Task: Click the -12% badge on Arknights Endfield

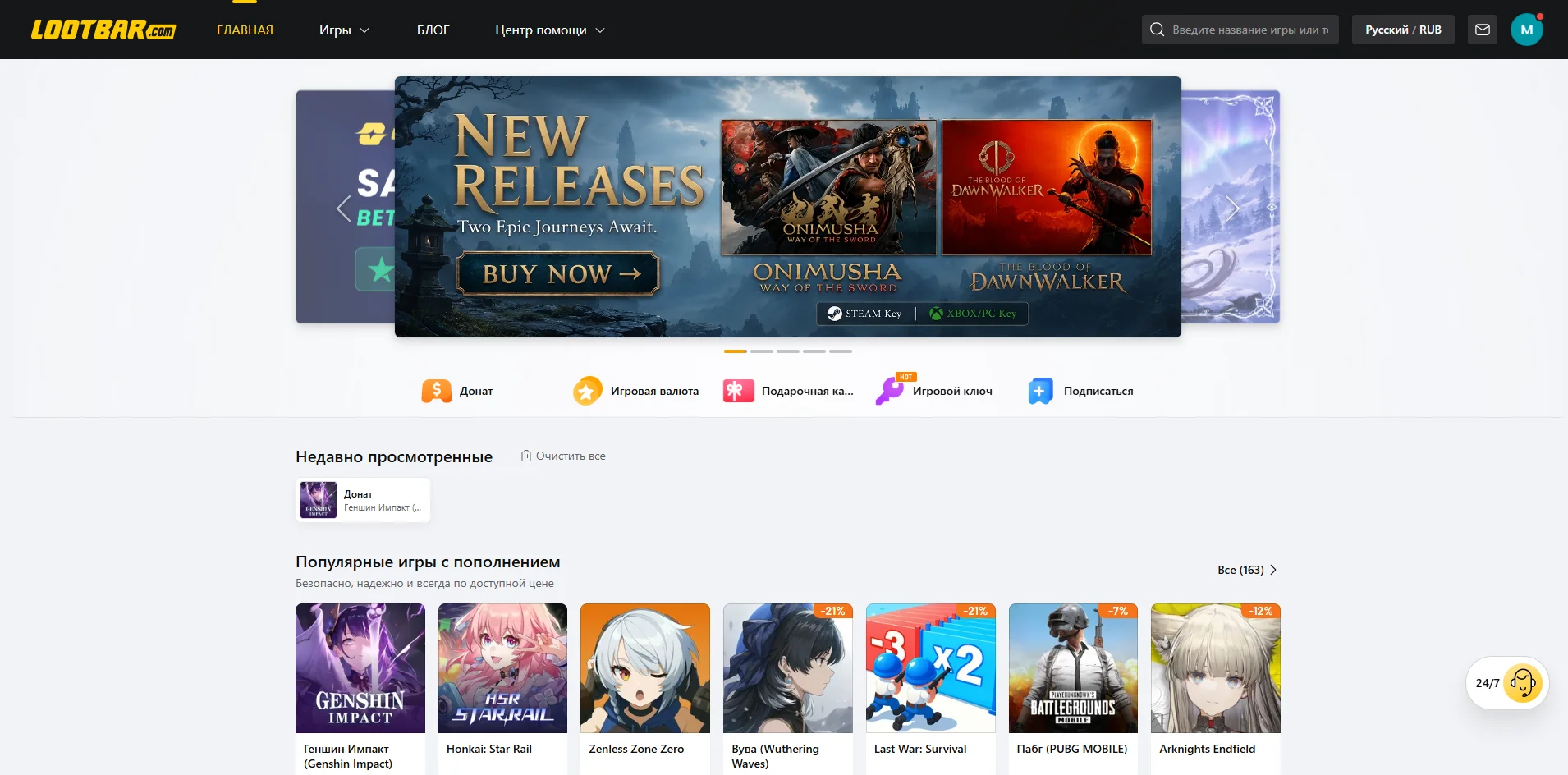Action: coord(1261,611)
